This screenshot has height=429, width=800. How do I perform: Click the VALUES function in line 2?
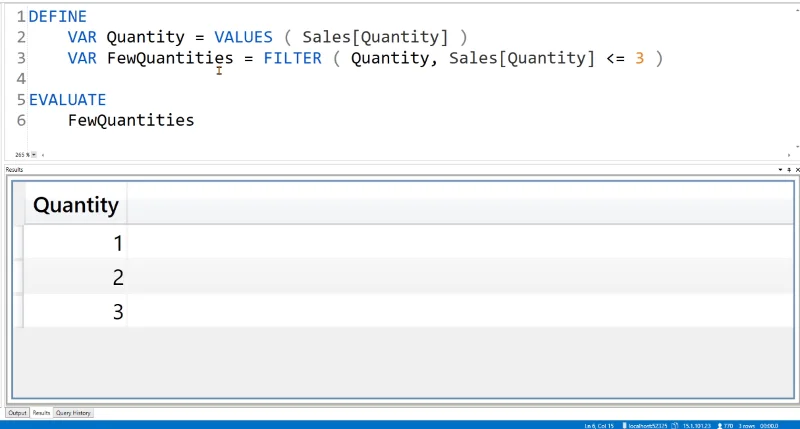click(x=243, y=37)
